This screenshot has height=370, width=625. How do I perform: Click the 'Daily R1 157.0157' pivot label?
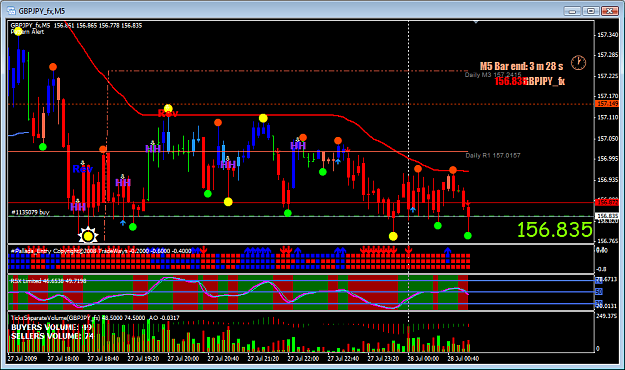[x=493, y=155]
